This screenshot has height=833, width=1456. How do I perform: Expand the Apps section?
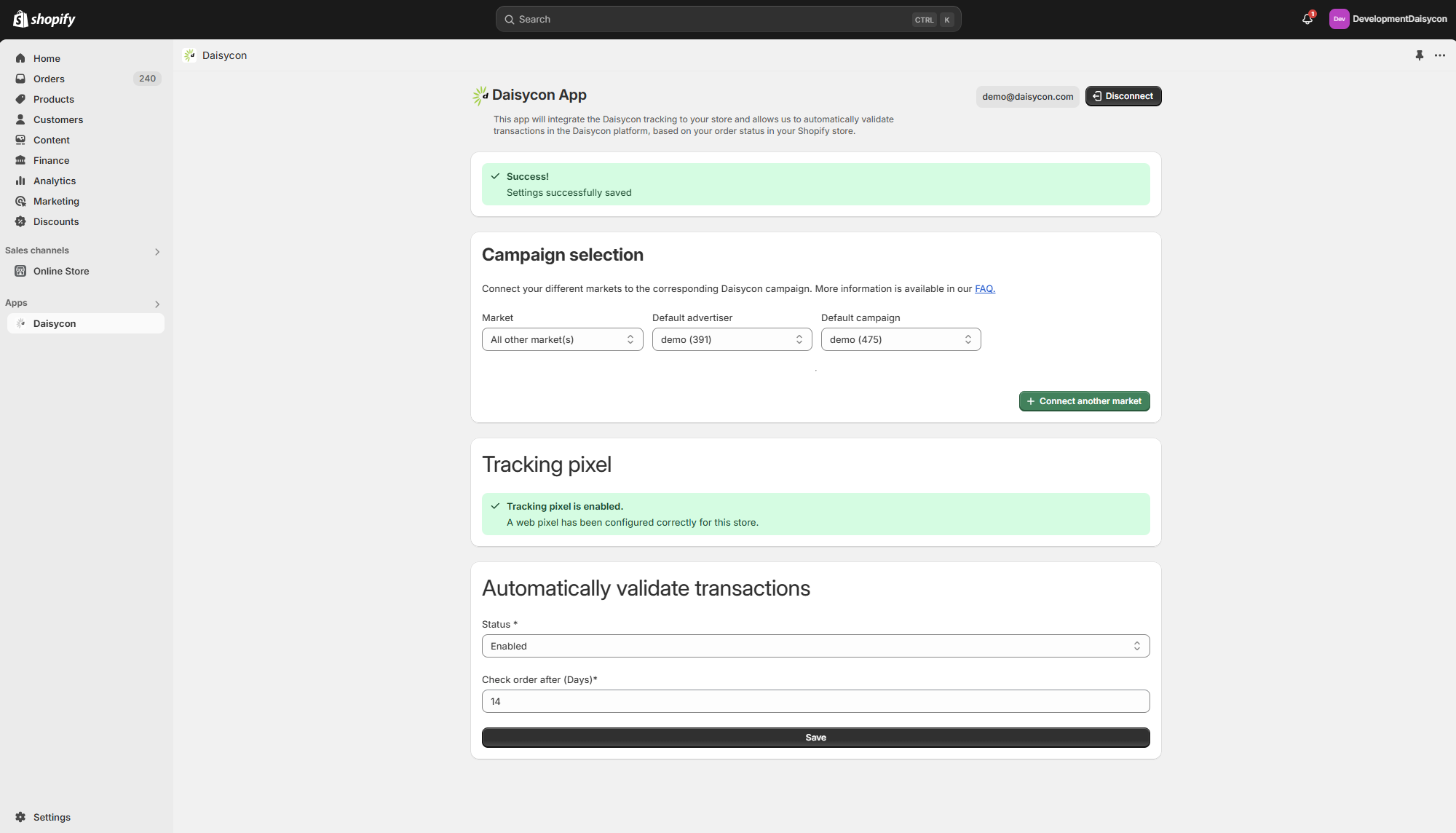[x=157, y=304]
